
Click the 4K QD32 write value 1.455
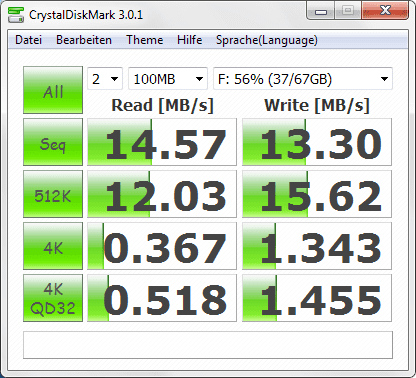pyautogui.click(x=317, y=298)
